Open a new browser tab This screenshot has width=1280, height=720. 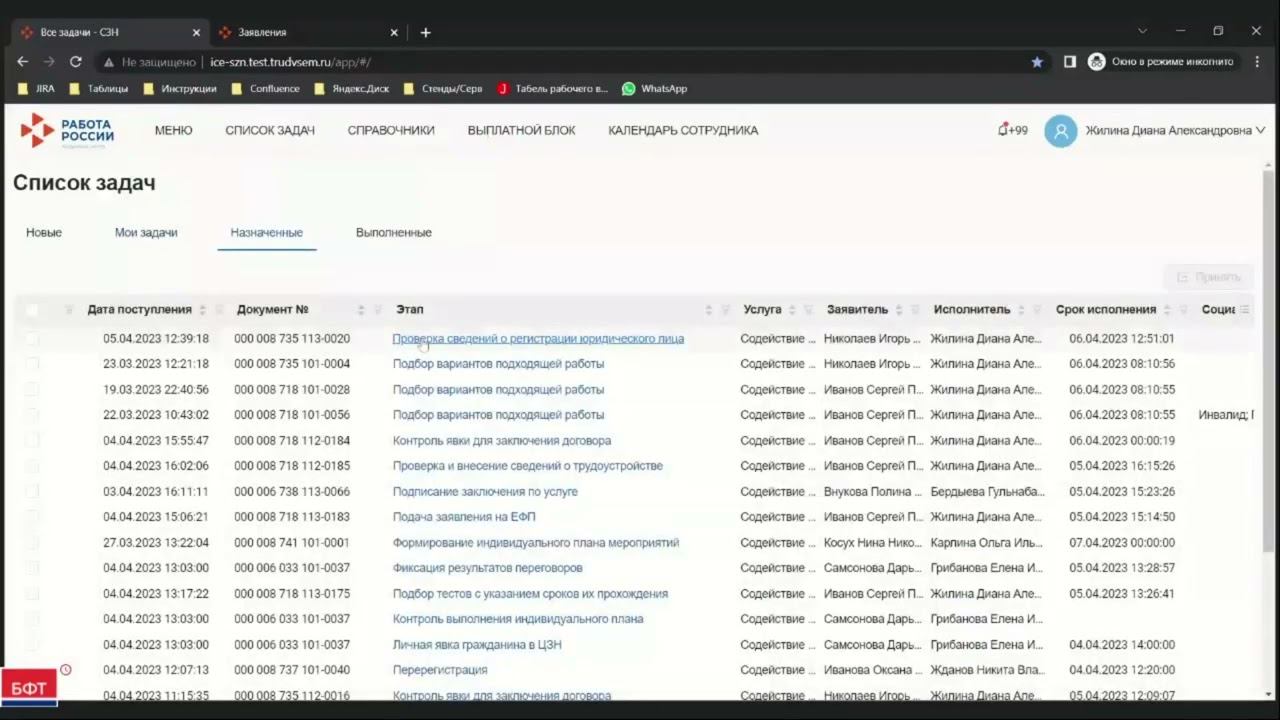pos(425,32)
